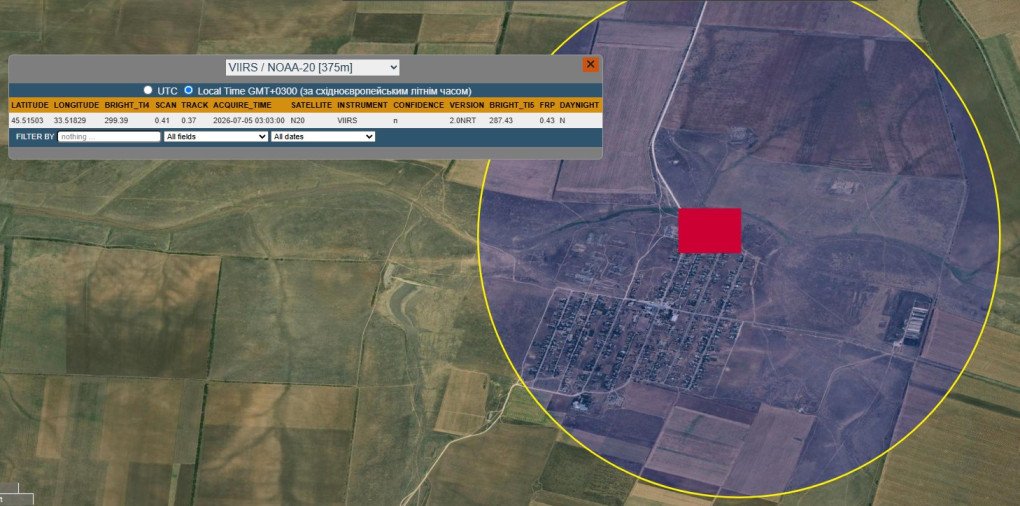Select latitude value 45.51503

[x=27, y=121]
